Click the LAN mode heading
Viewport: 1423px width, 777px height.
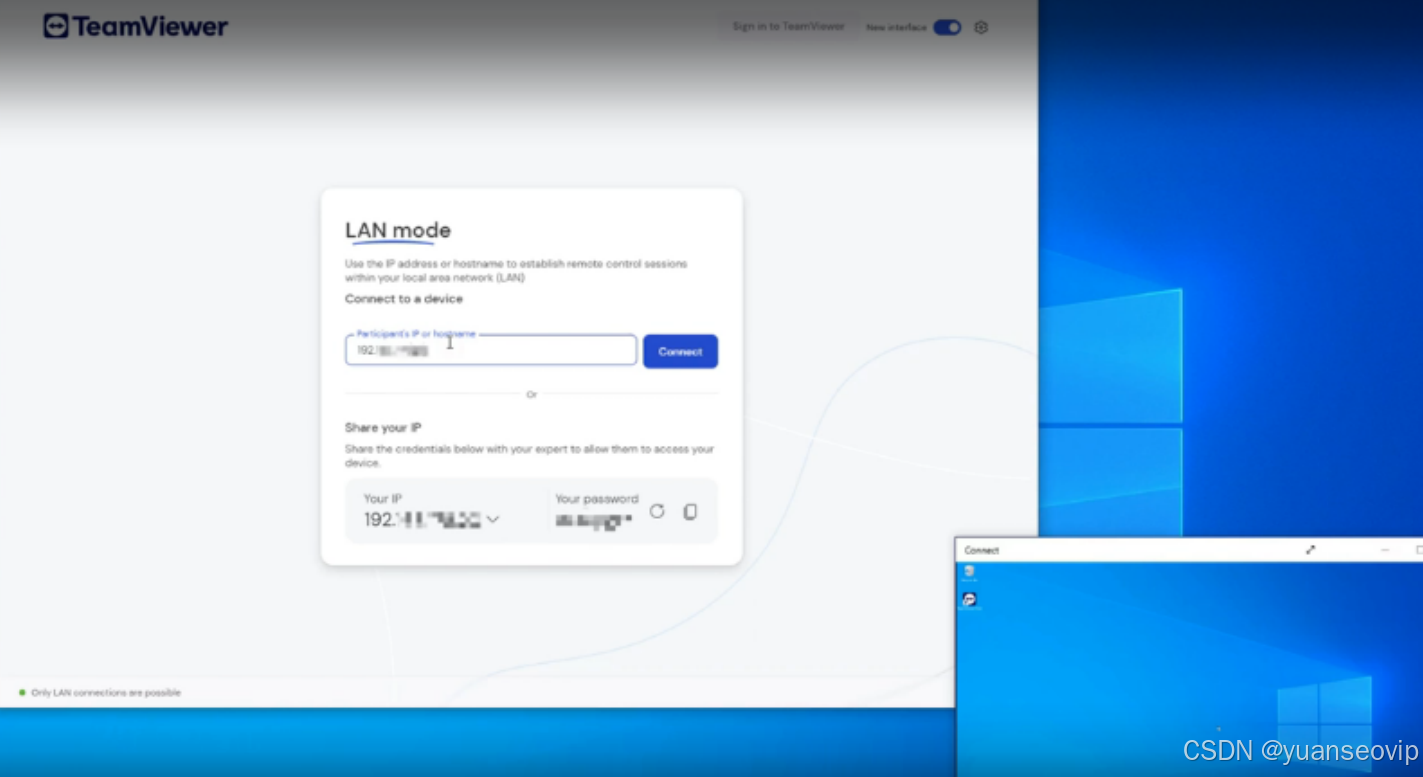398,230
